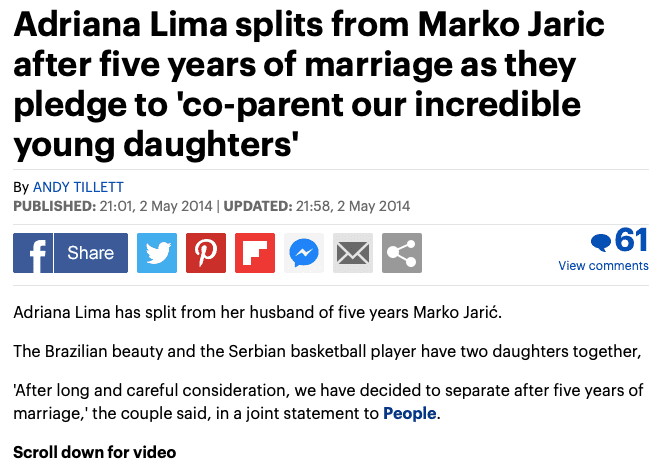Click the Brazilian beauty paragraph
This screenshot has width=659, height=467.
(327, 351)
